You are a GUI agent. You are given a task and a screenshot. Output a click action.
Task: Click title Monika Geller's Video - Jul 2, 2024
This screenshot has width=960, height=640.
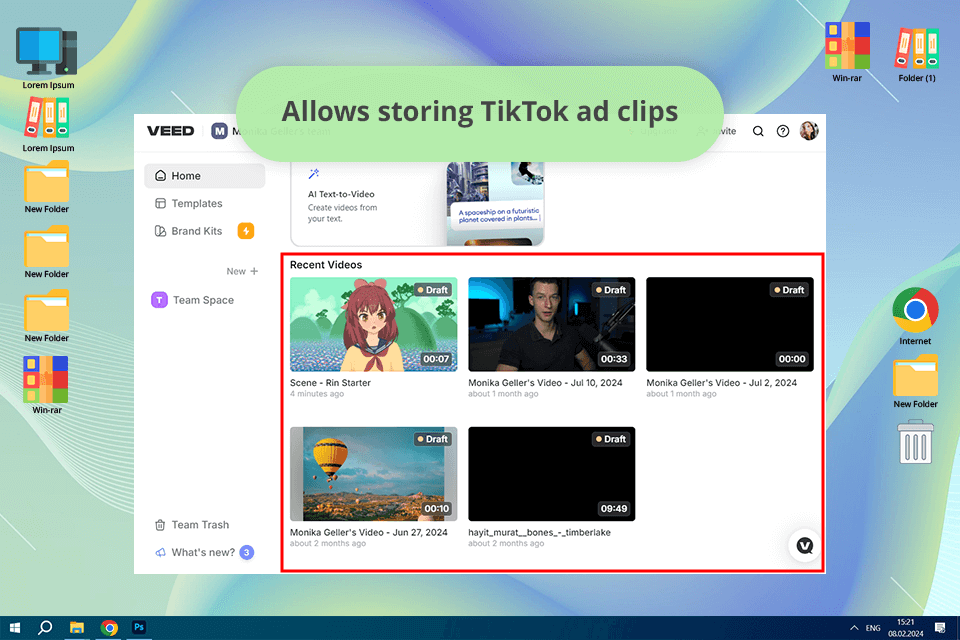[721, 383]
